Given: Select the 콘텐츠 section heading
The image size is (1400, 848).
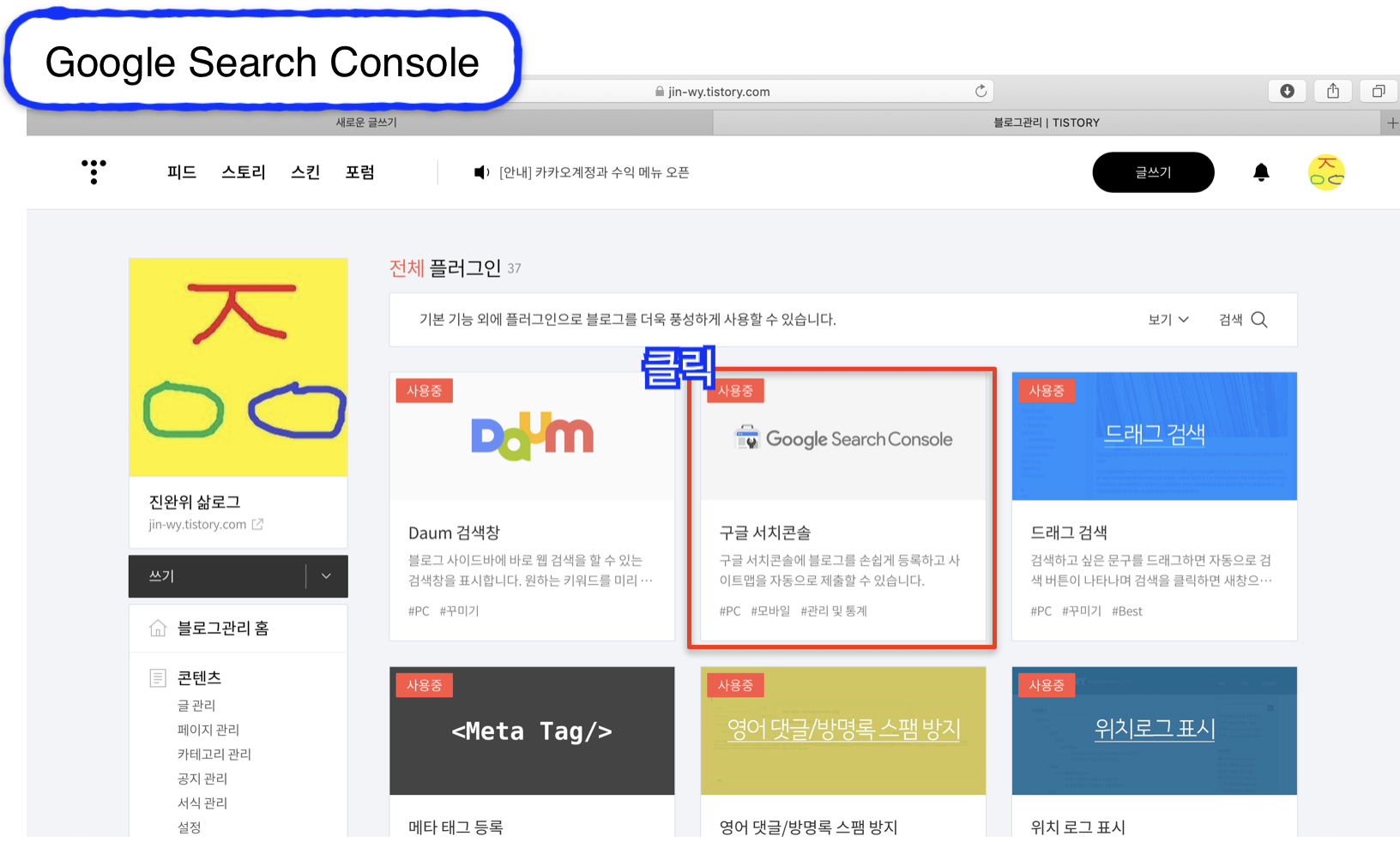Looking at the screenshot, I should 199,678.
